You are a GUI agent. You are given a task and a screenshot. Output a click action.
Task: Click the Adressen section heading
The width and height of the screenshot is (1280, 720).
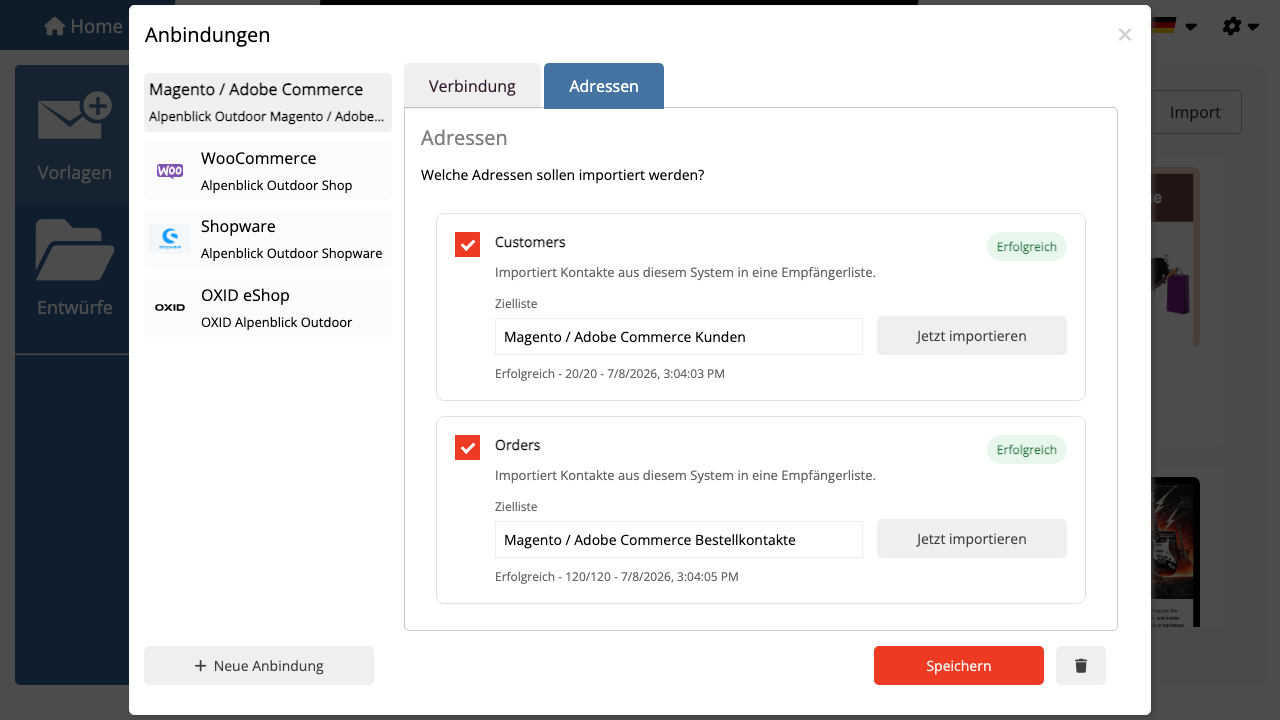pyautogui.click(x=464, y=138)
